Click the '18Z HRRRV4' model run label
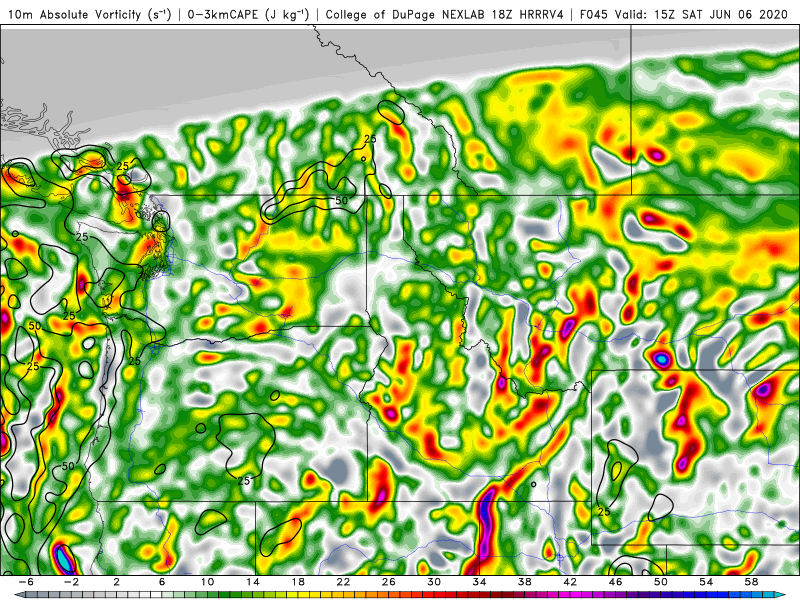The image size is (800, 600). point(528,14)
